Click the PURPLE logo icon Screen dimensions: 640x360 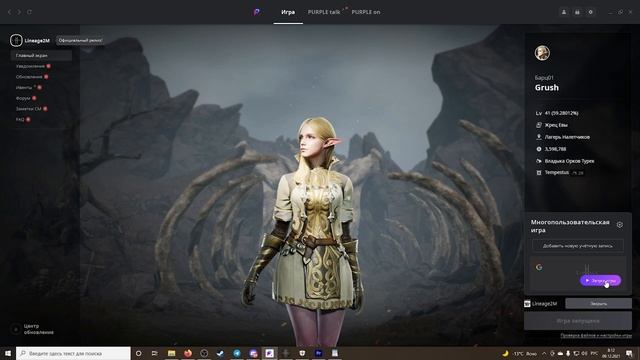256,12
